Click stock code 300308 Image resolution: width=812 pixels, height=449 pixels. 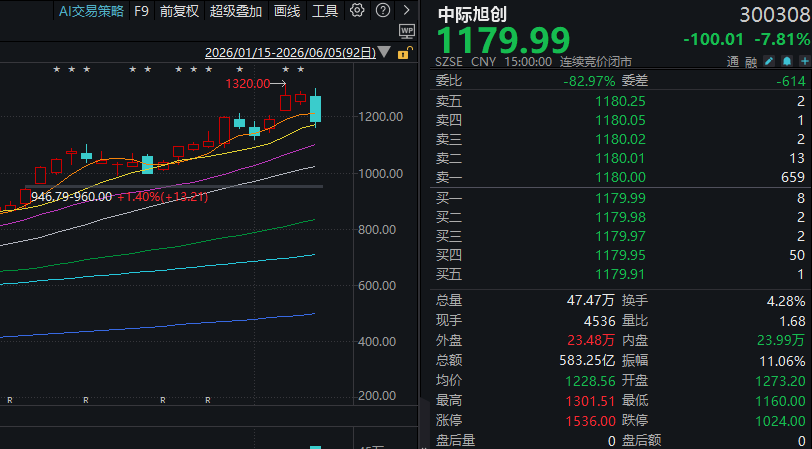tap(775, 15)
